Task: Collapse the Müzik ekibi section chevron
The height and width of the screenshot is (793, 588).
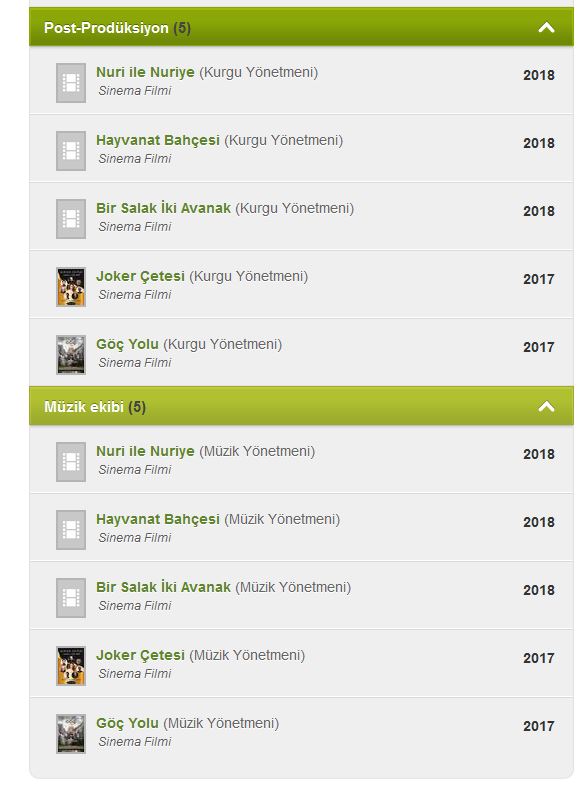Action: [546, 406]
